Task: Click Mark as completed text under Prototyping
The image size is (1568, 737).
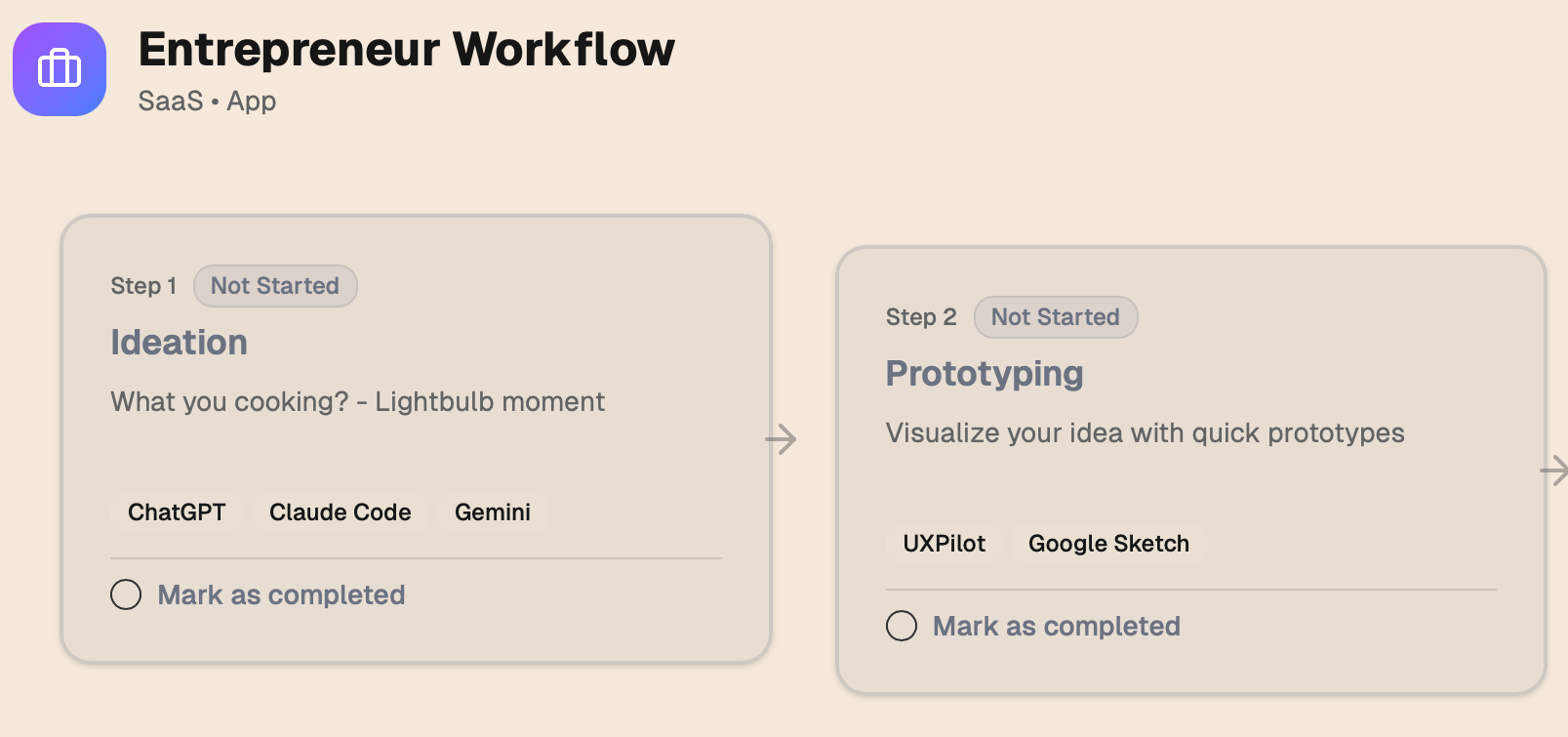Action: [x=1057, y=626]
